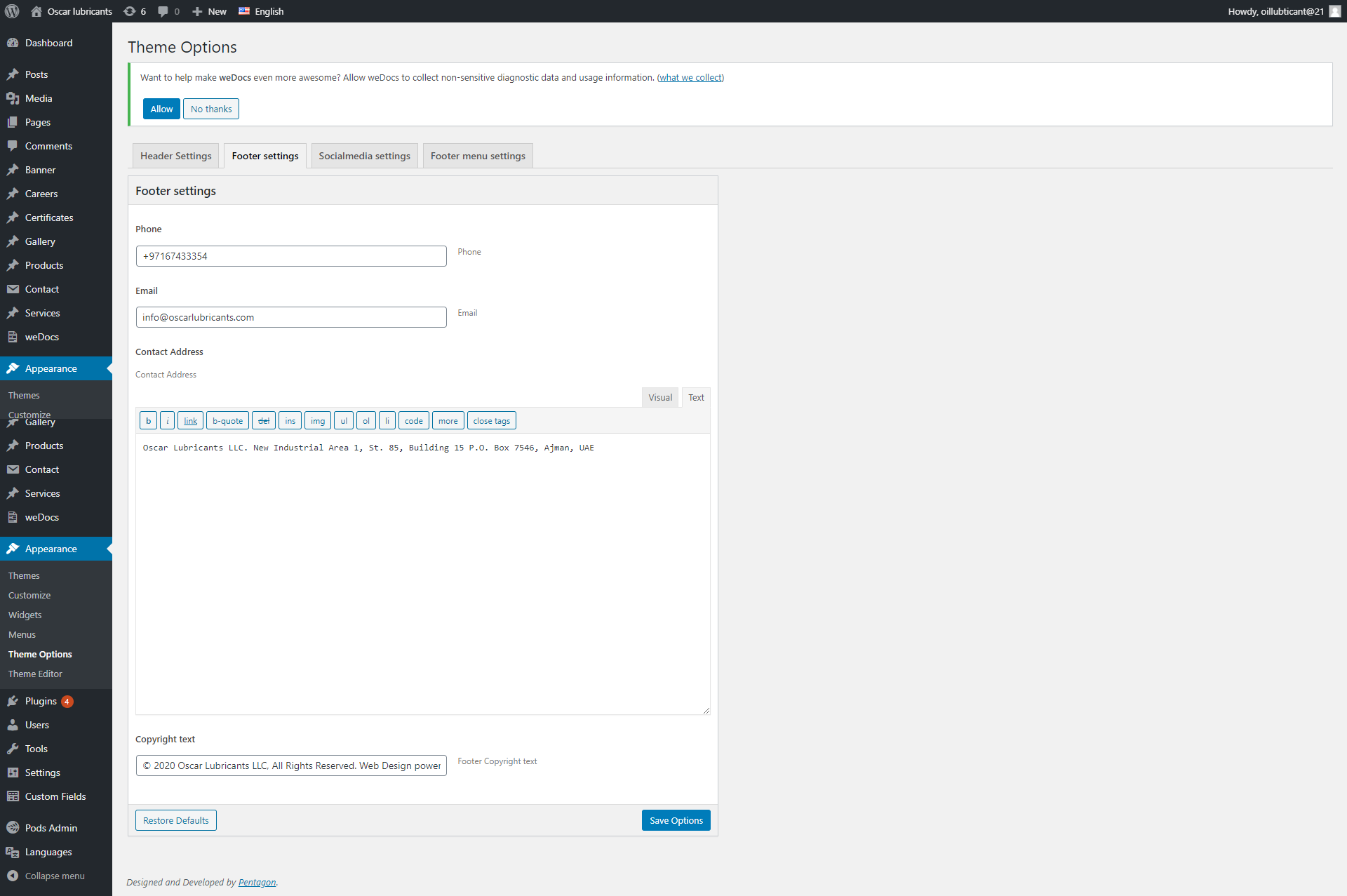The height and width of the screenshot is (896, 1347).
Task: Click the US flag language icon
Action: click(x=244, y=11)
